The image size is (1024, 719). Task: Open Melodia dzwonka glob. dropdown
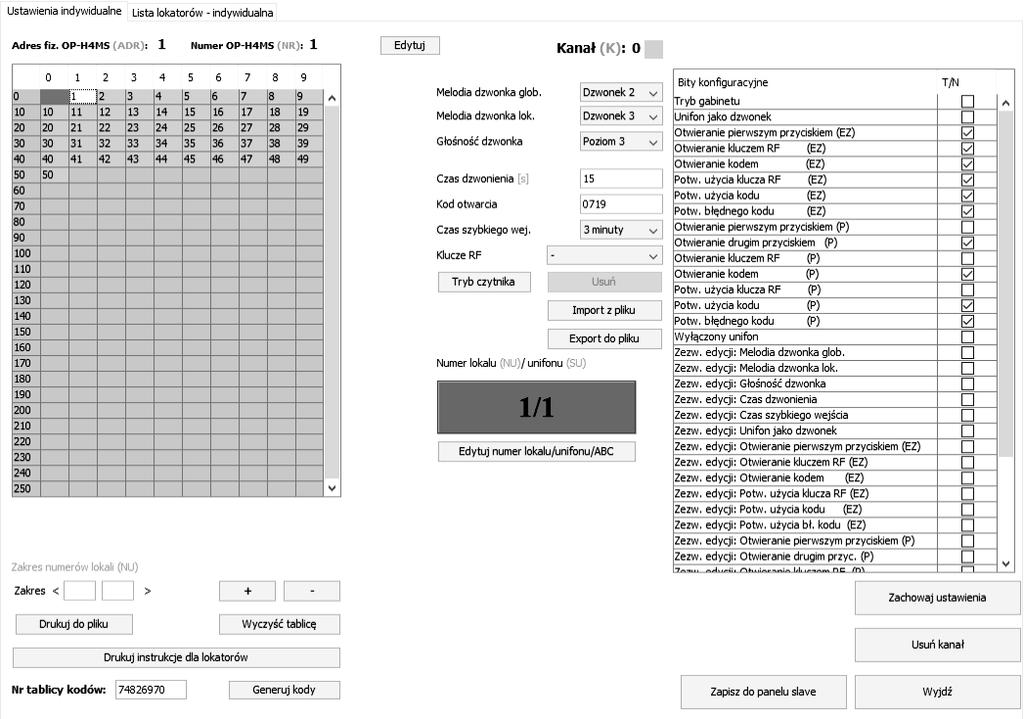pyautogui.click(x=620, y=93)
